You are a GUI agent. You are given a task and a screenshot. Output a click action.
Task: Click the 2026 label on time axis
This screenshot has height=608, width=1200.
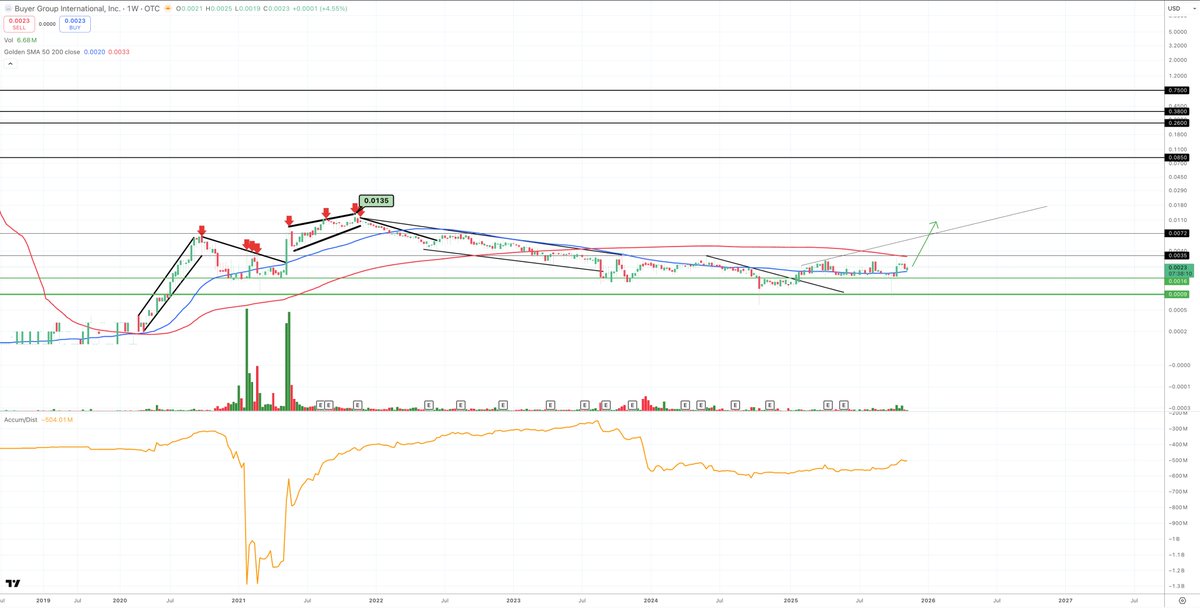coord(928,600)
